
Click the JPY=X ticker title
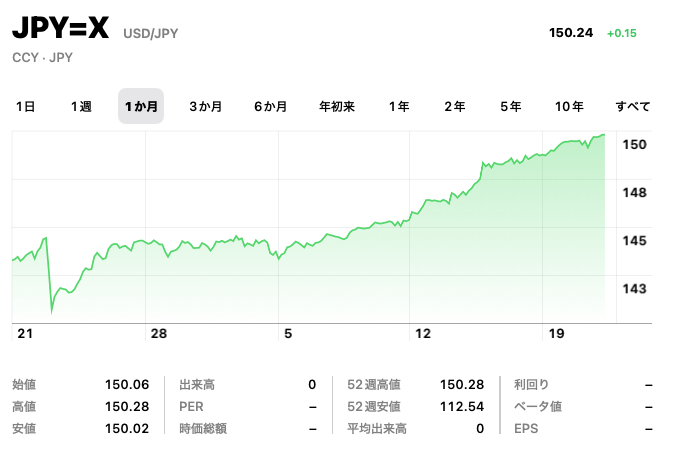[60, 30]
